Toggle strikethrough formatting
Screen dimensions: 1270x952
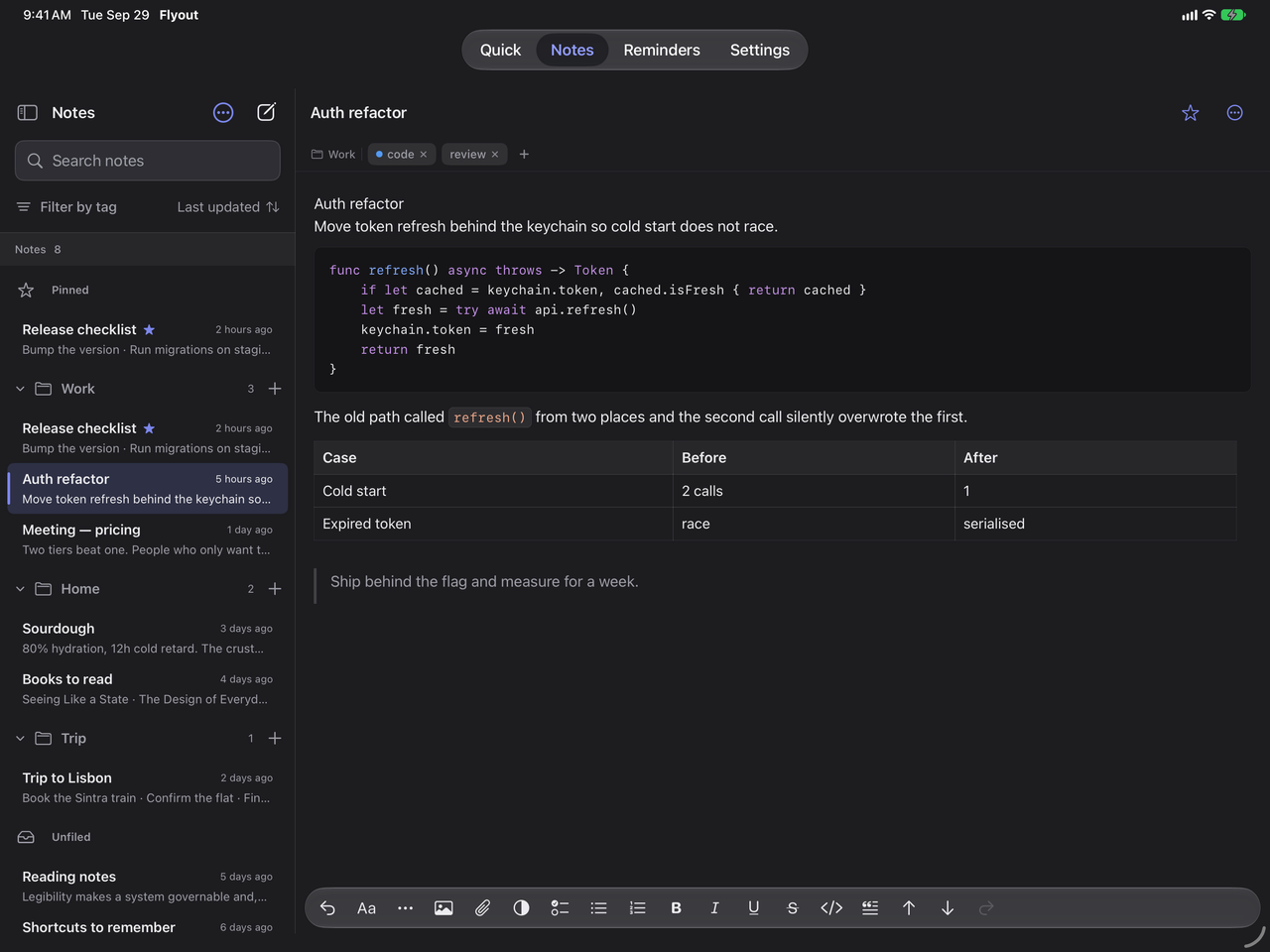click(792, 908)
